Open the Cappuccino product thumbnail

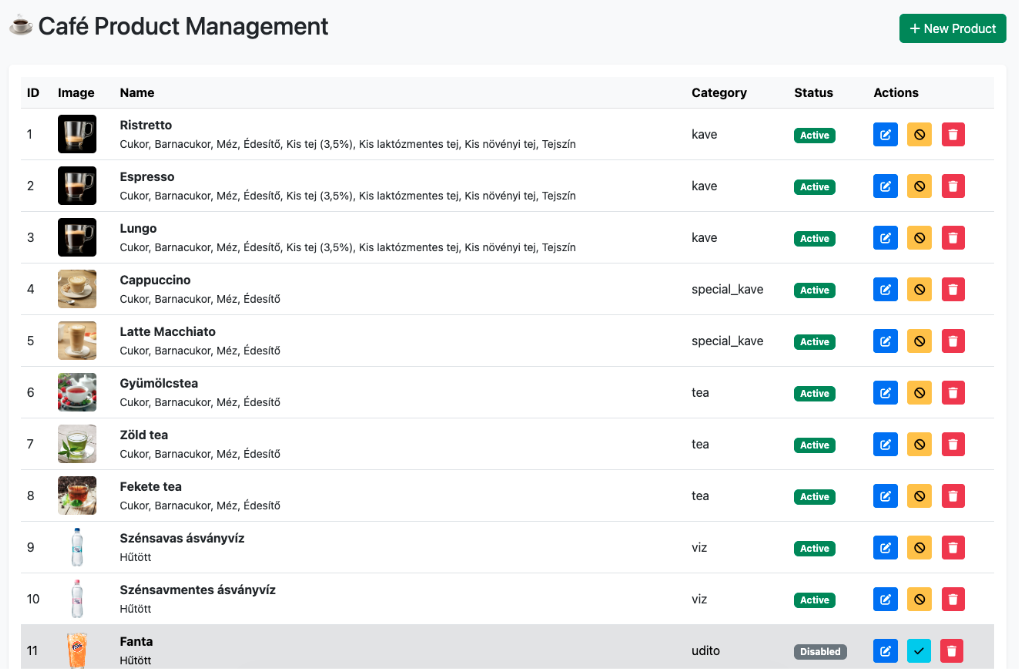77,289
